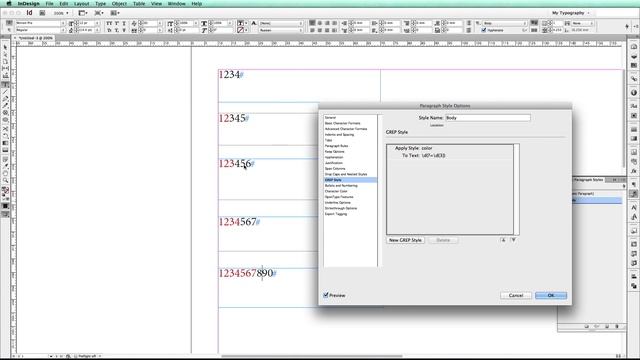Select Strikethrough Options category
Screen dimensions: 640x360
341,209
